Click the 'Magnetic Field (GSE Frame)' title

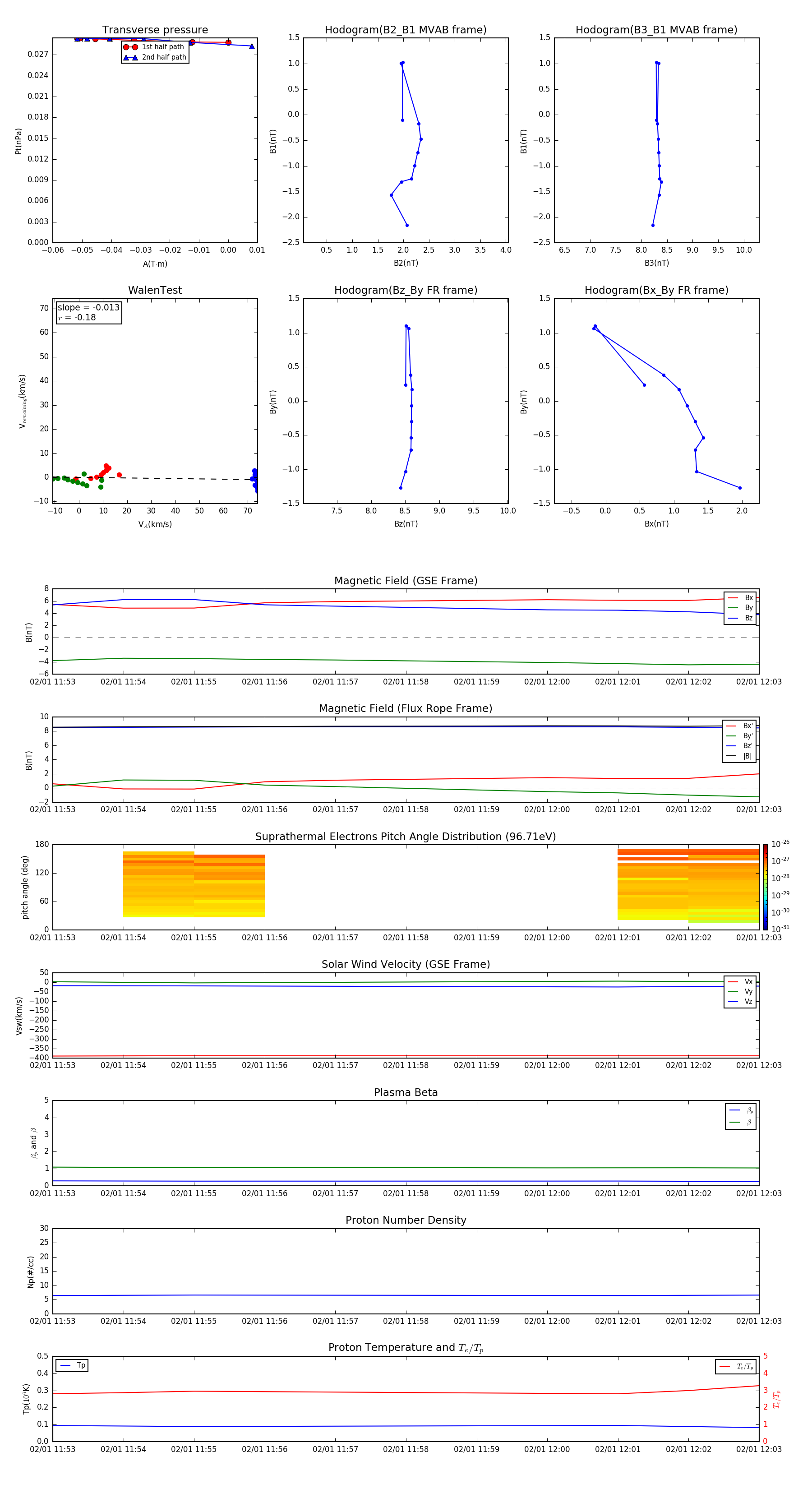pos(406,581)
